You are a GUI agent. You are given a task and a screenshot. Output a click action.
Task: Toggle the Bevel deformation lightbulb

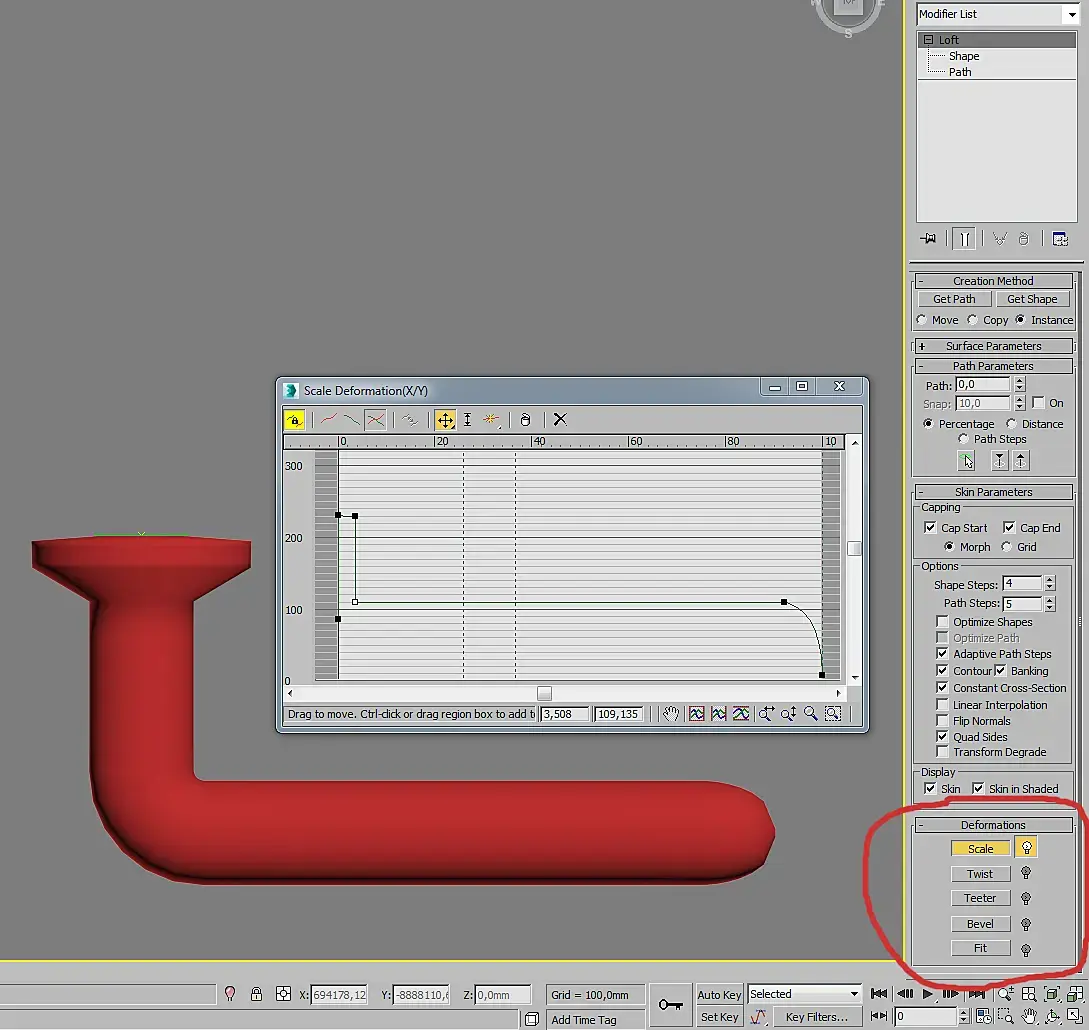1026,924
